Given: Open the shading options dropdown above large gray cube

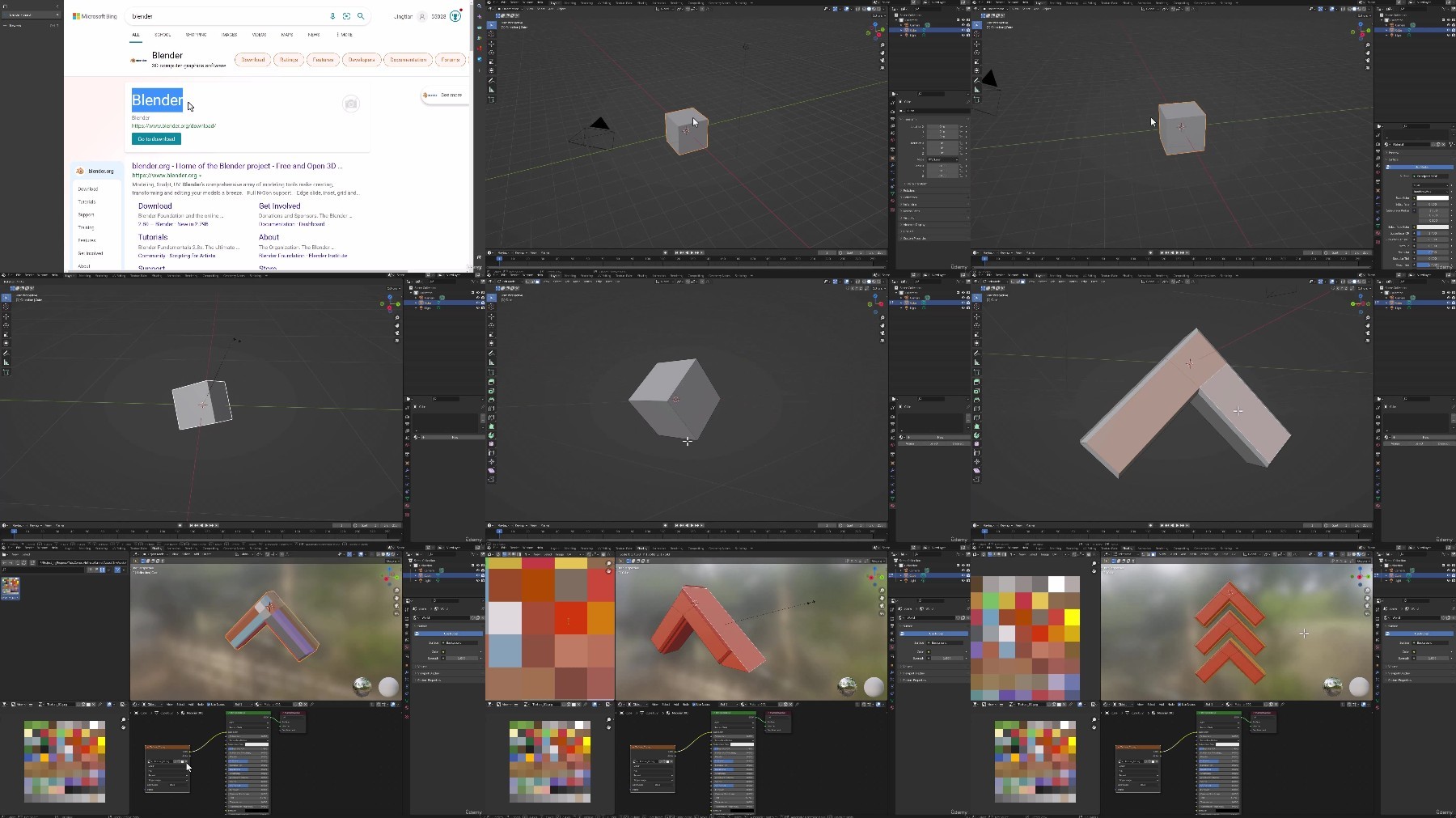Looking at the screenshot, I should point(882,282).
